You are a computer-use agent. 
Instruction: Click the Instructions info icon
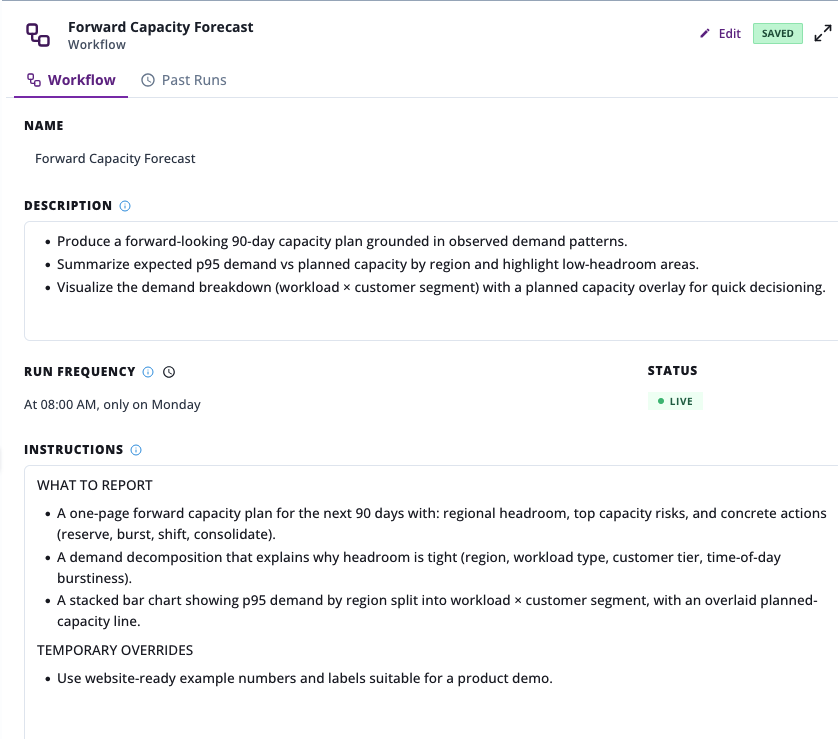click(x=136, y=450)
